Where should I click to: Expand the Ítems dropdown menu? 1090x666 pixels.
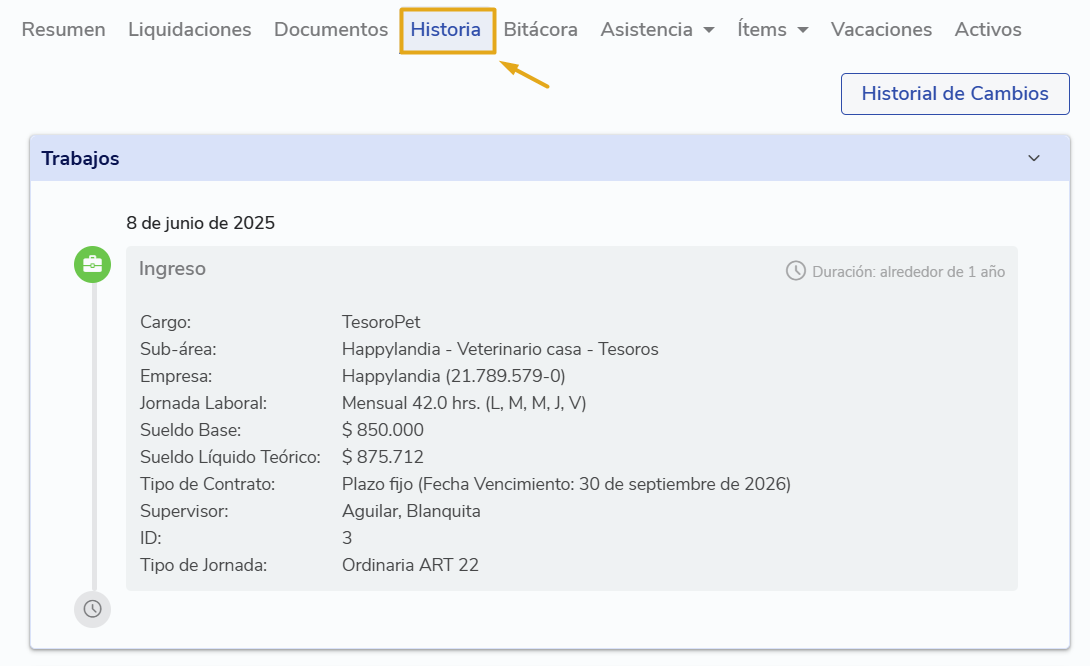773,30
